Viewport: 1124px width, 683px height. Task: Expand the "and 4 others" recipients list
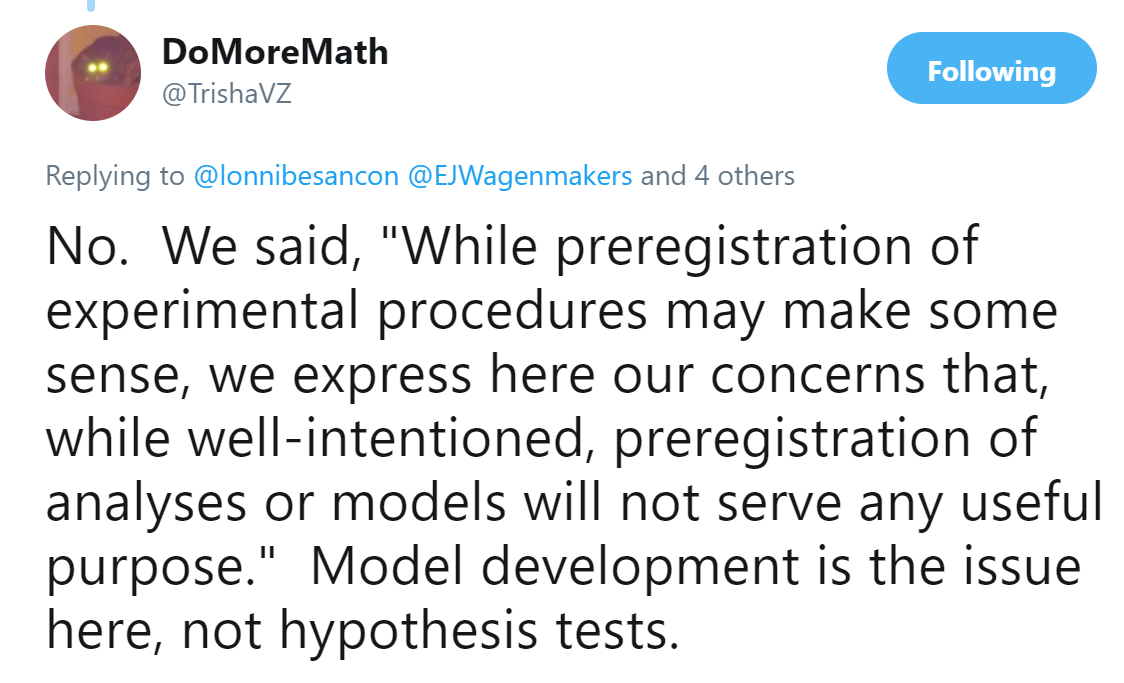click(x=718, y=176)
